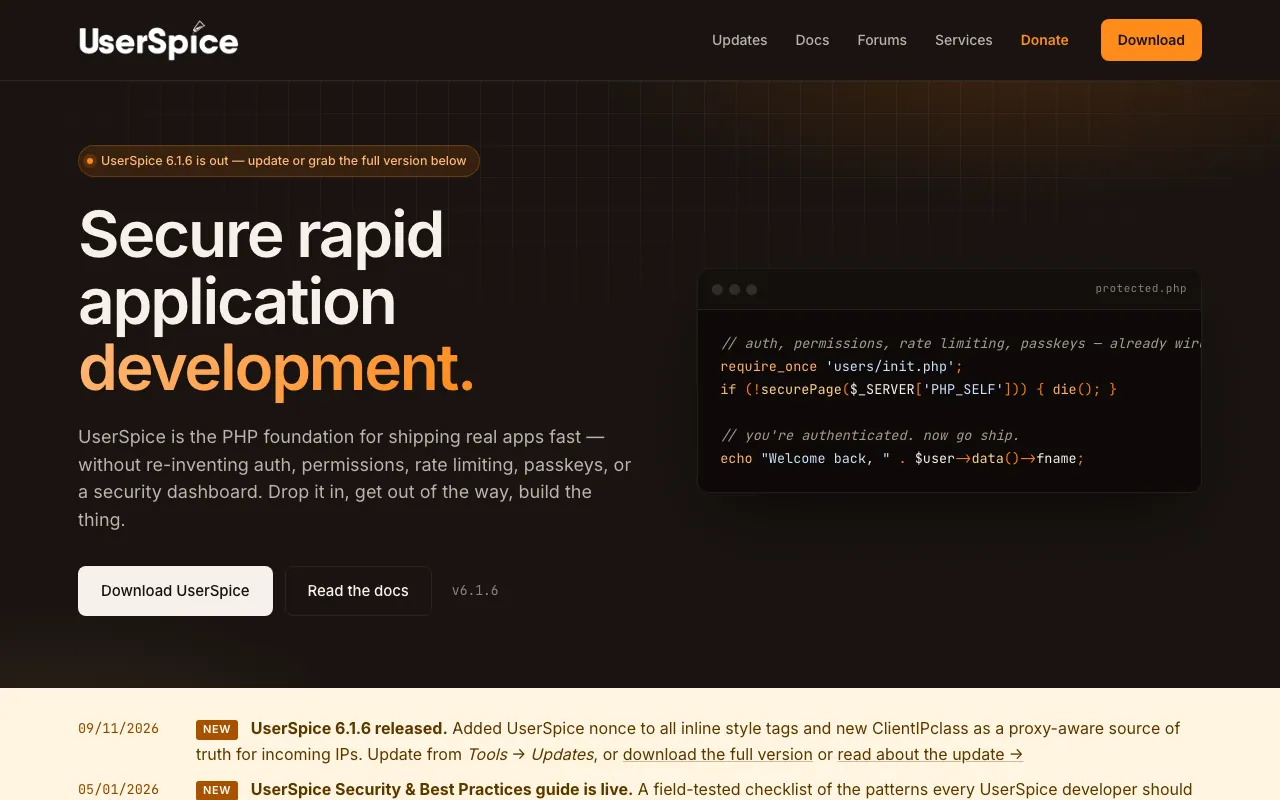Click the 09/11/2026 date entry
Screen dimensions: 1280x800
(119, 728)
